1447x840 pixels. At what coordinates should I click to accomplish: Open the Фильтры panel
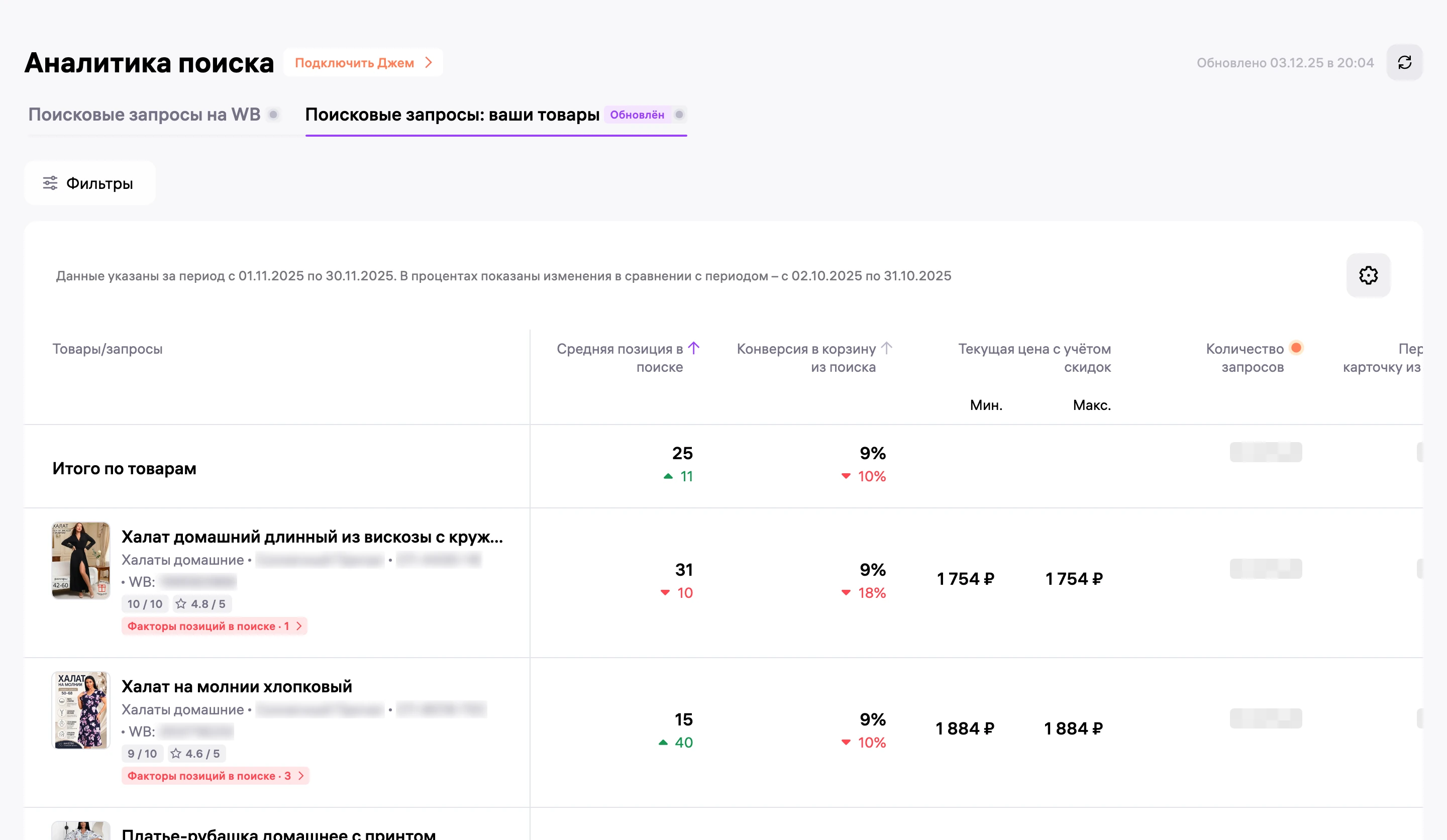(89, 183)
